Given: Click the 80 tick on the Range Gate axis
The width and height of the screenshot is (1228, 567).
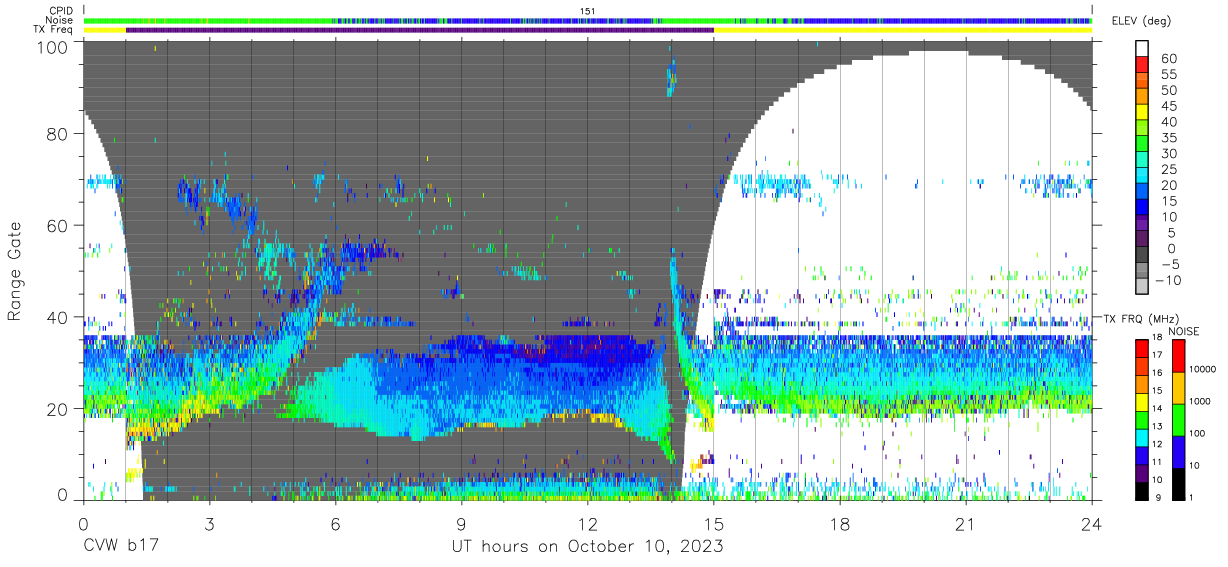Looking at the screenshot, I should pyautogui.click(x=58, y=134).
